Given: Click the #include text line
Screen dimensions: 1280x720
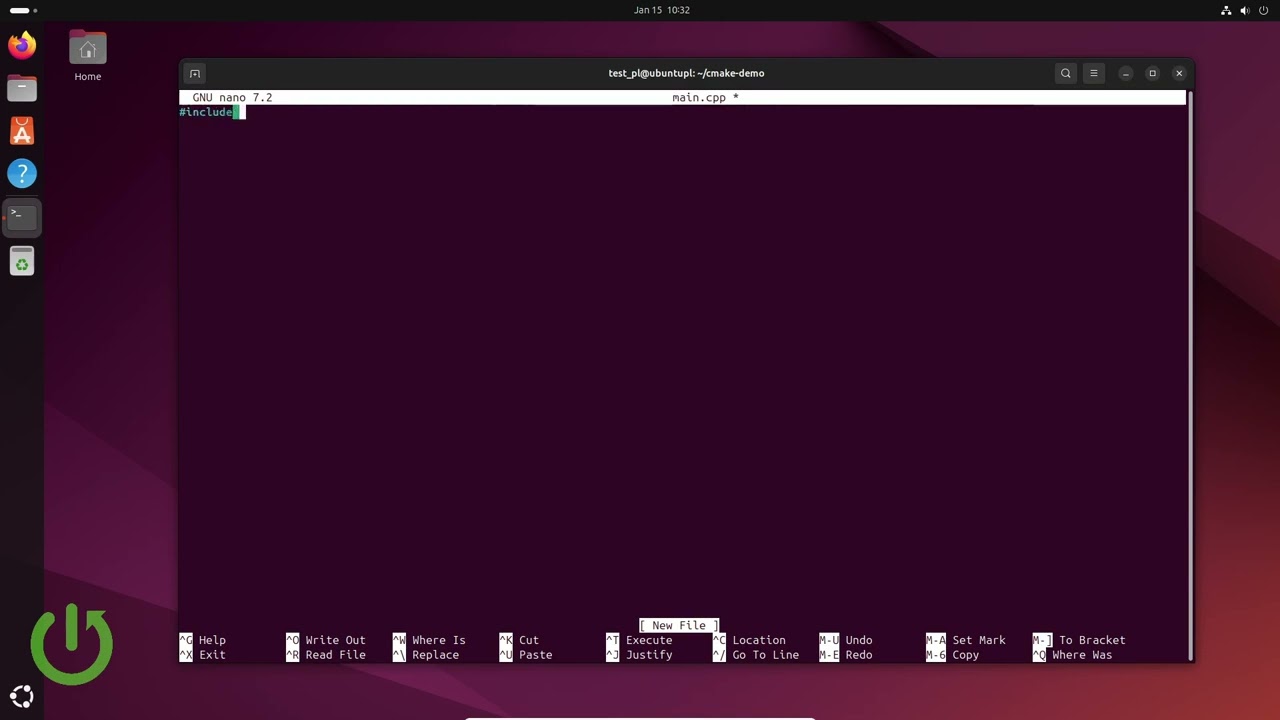Looking at the screenshot, I should click(206, 112).
